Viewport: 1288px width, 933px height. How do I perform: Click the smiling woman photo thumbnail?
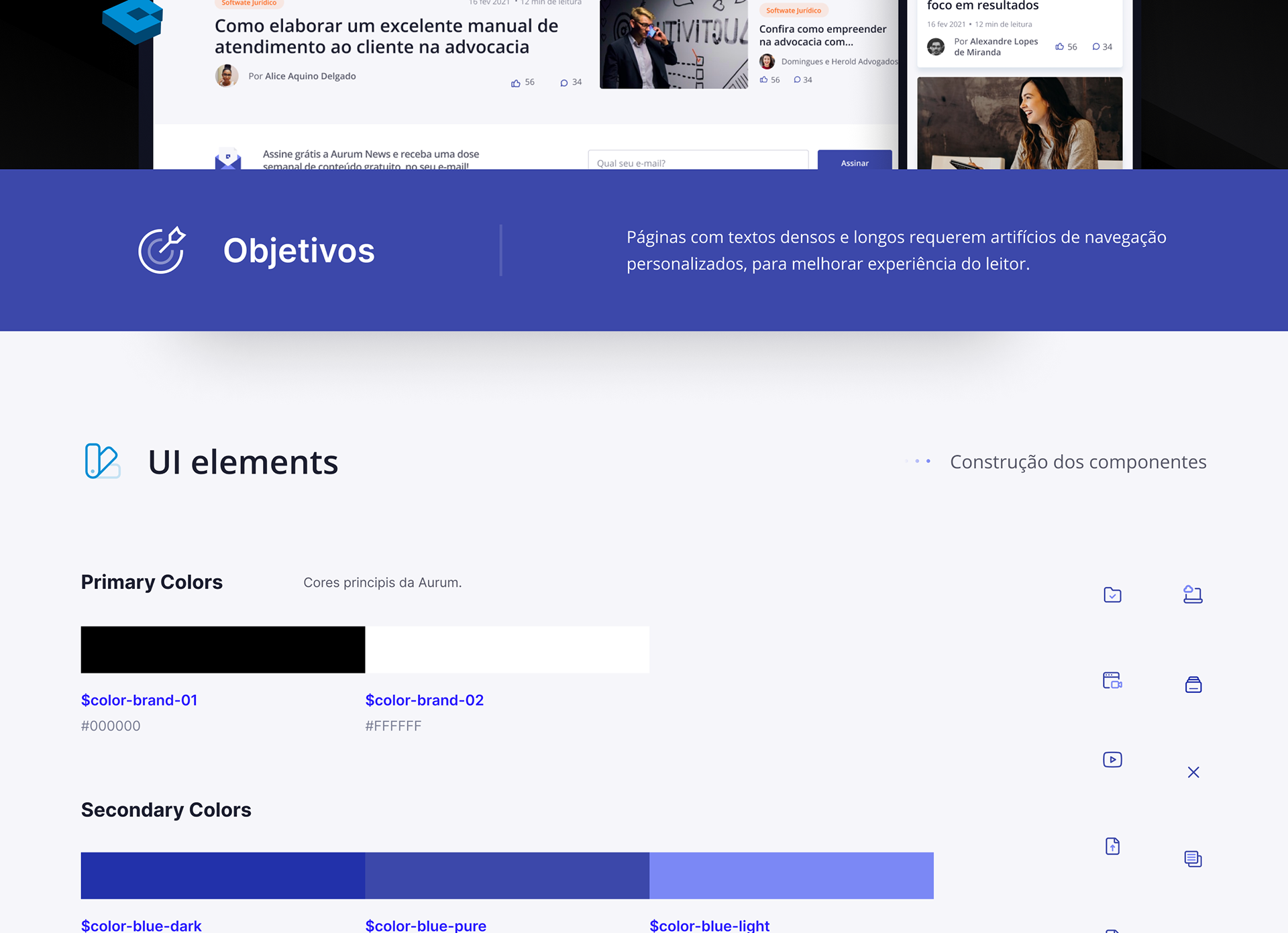[x=1019, y=123]
